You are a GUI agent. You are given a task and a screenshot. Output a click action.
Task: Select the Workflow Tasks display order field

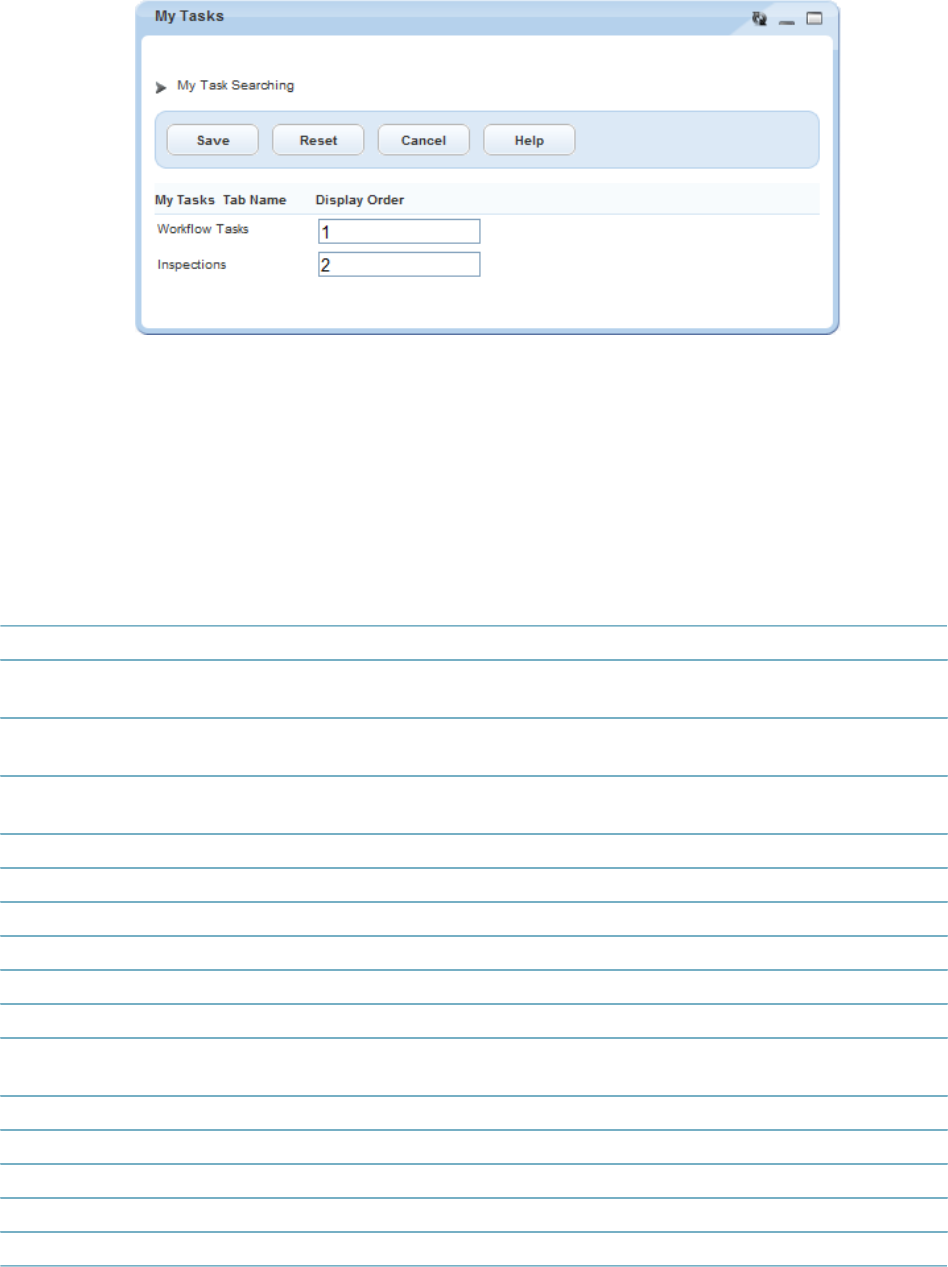coord(399,231)
